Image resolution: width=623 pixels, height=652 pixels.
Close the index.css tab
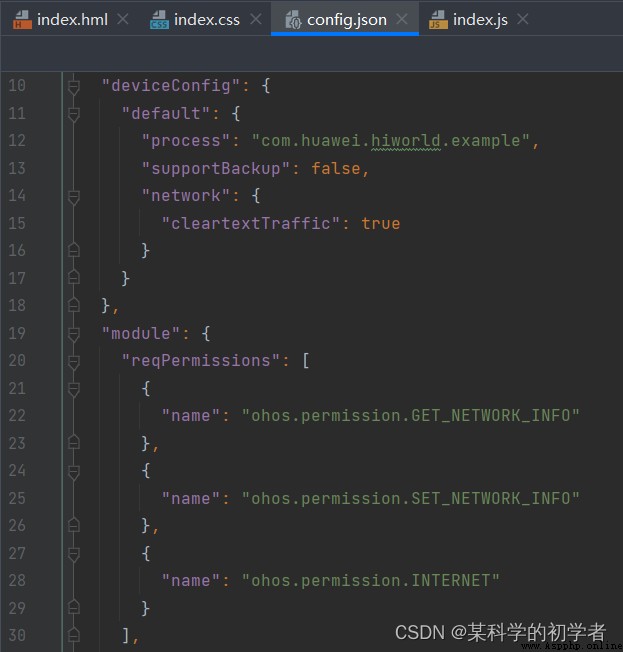(256, 19)
